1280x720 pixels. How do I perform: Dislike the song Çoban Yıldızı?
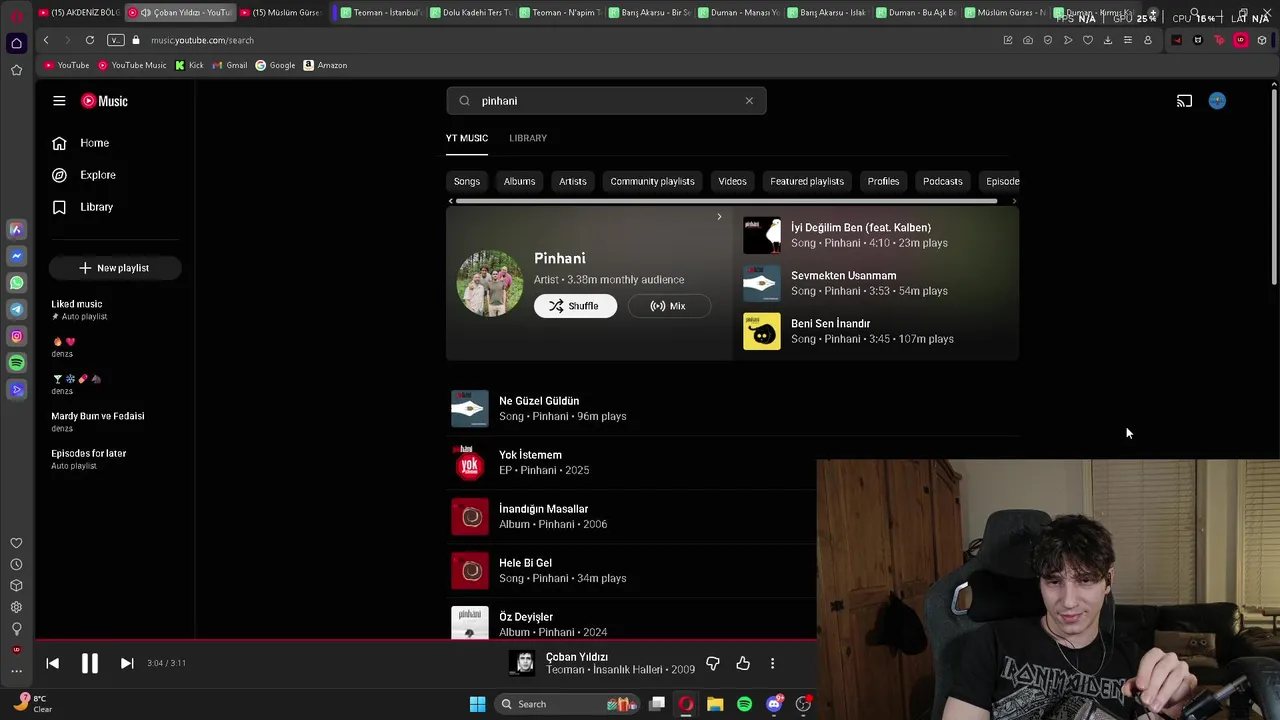713,663
